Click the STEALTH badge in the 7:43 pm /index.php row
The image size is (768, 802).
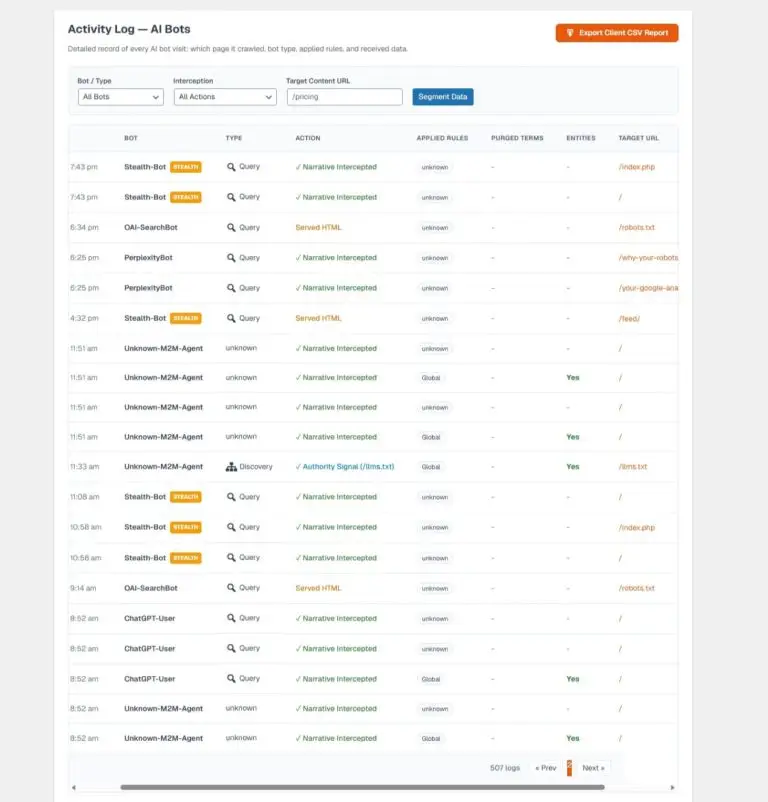click(186, 167)
